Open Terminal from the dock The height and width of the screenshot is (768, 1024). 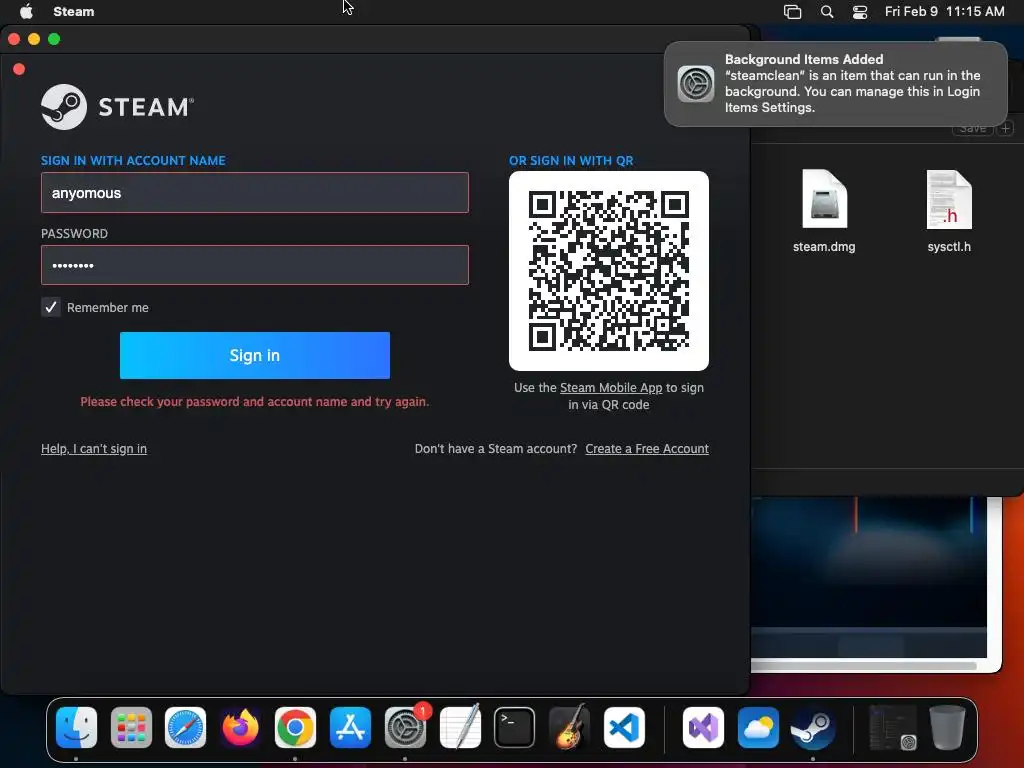(515, 727)
